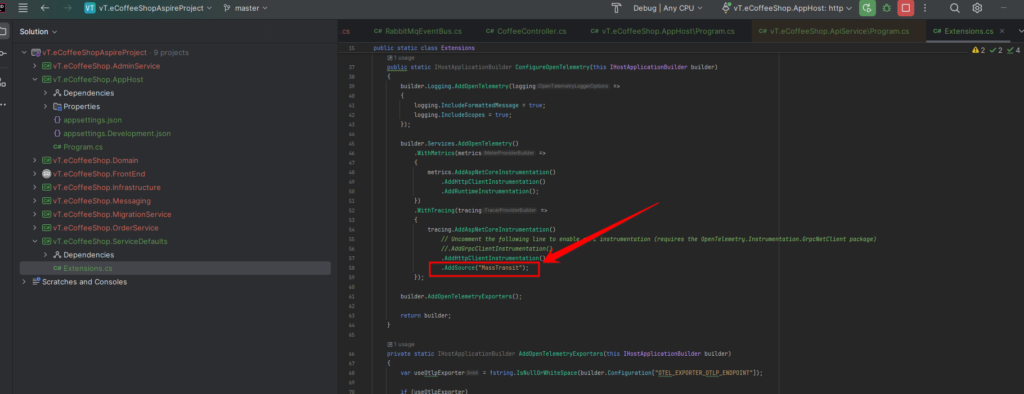Click the appsettings.json braces icon
1024x394 pixels.
57,120
